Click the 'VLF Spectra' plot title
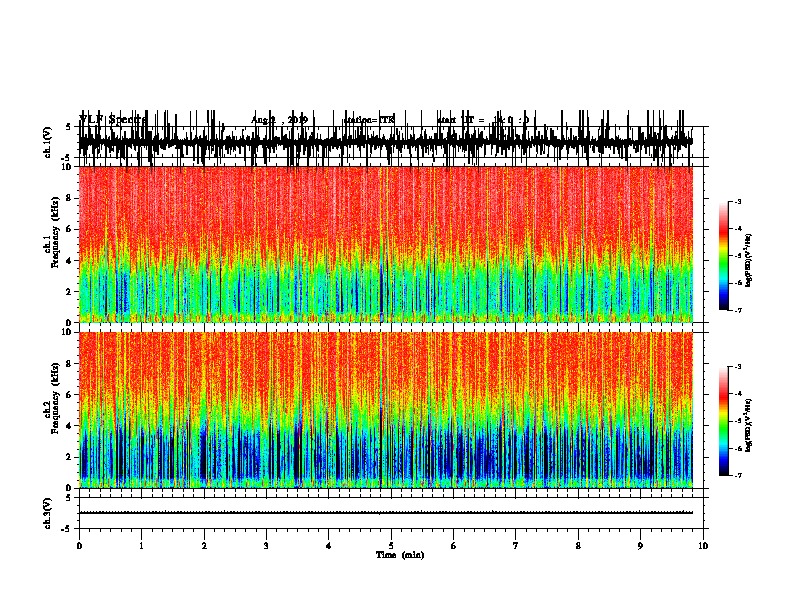The width and height of the screenshot is (792, 612). 113,119
